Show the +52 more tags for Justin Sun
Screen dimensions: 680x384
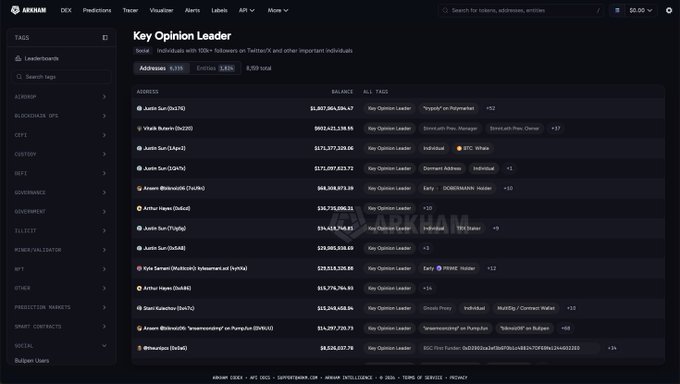pyautogui.click(x=490, y=108)
